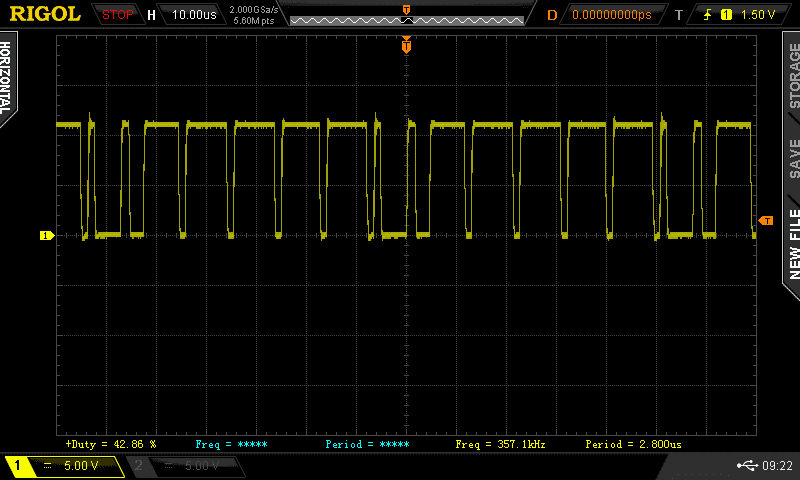Select the 1.50 V trigger level readout

(x=759, y=15)
